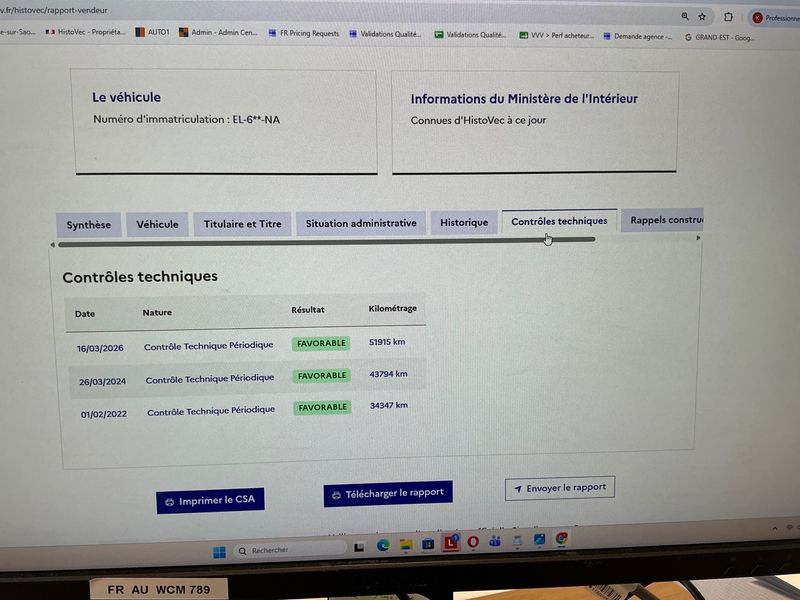Open the green-icon Validations Qualité bookmark
Screen dimensions: 800x600
pyautogui.click(x=470, y=35)
